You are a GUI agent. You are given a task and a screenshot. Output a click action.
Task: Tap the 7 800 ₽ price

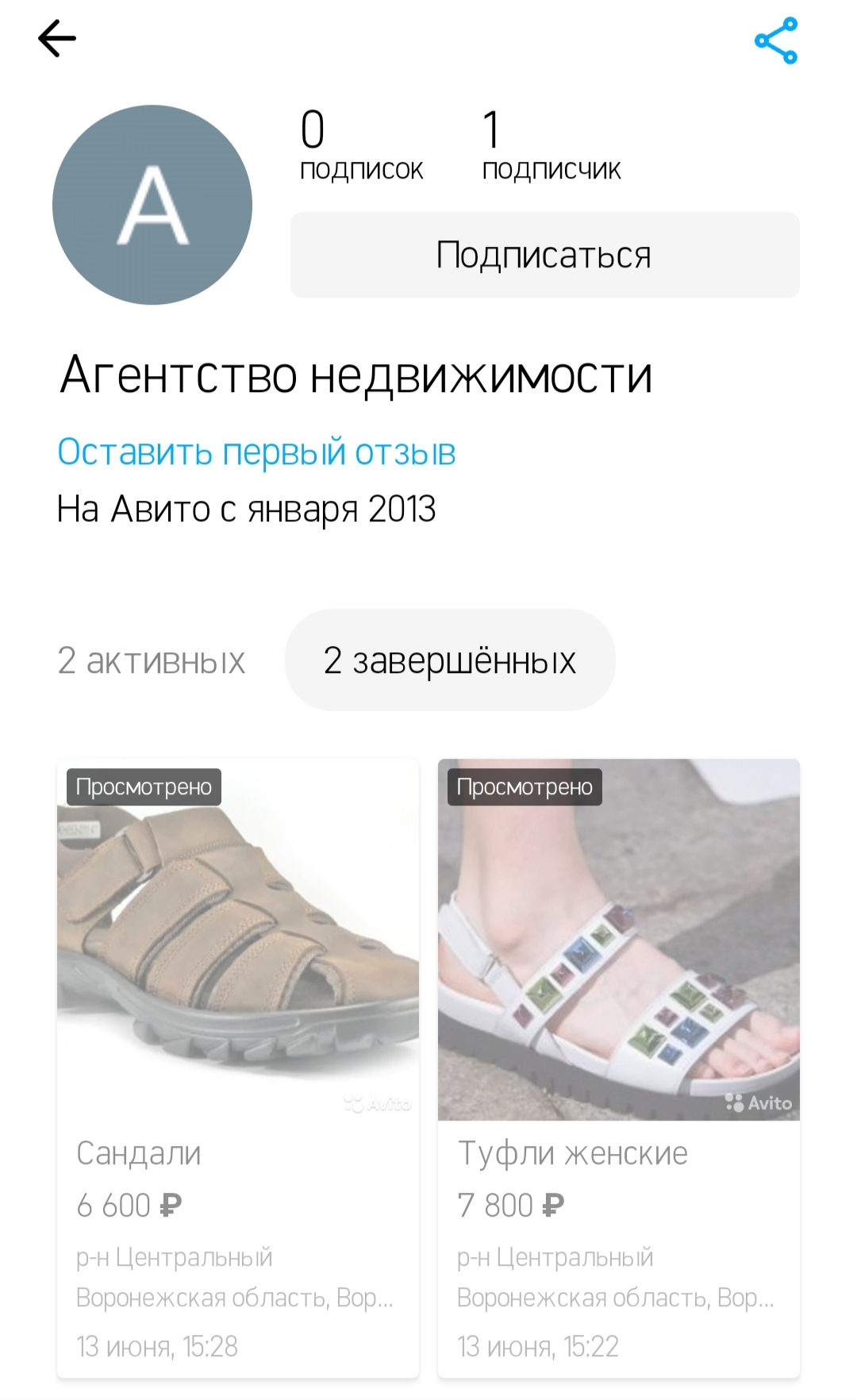pos(511,1206)
